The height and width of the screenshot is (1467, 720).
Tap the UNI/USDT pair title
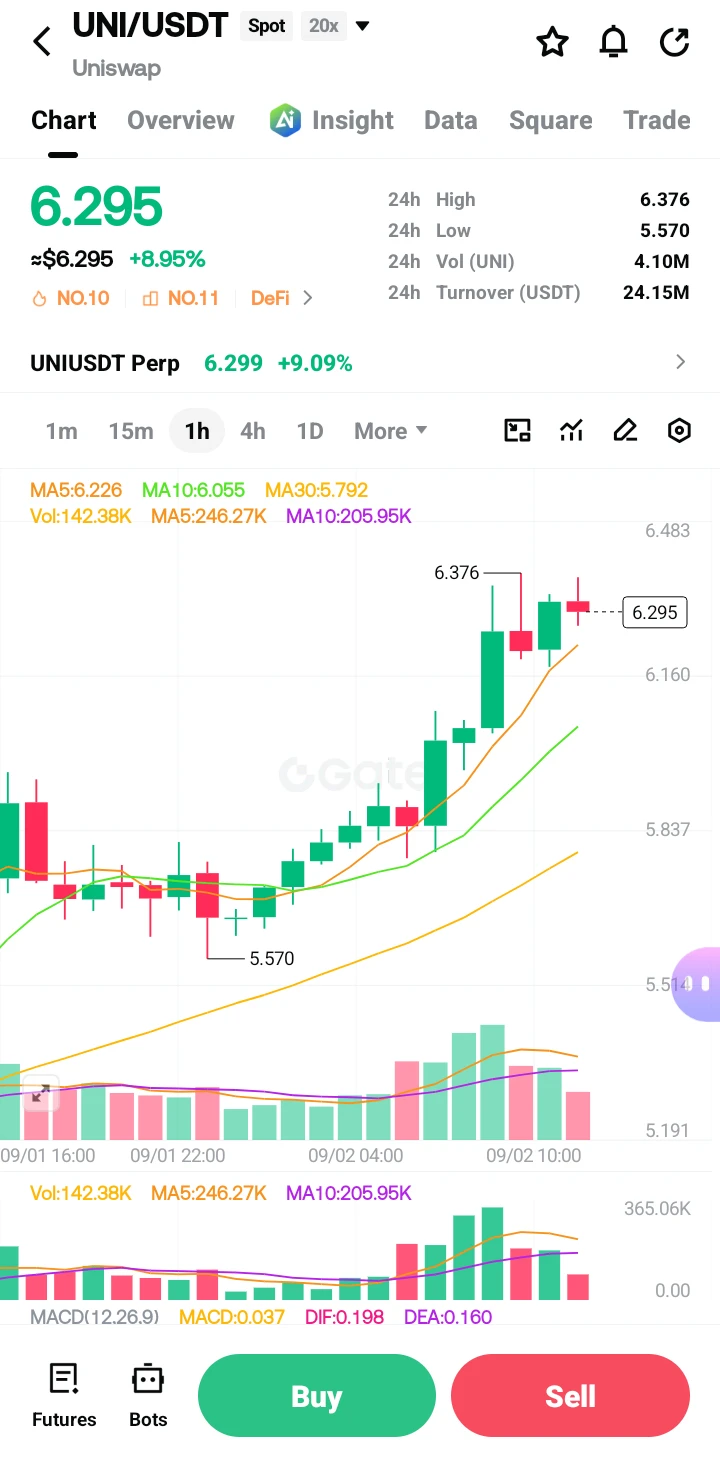[x=151, y=26]
